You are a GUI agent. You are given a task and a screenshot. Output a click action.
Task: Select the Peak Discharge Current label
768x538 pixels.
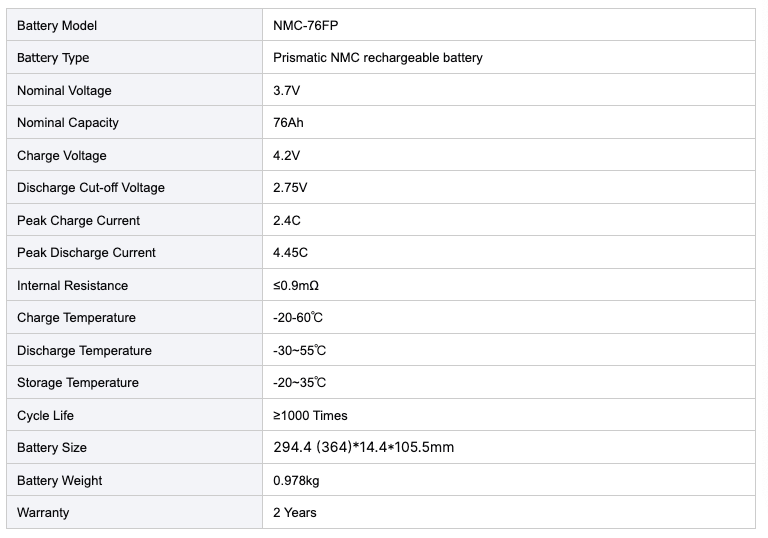[86, 253]
